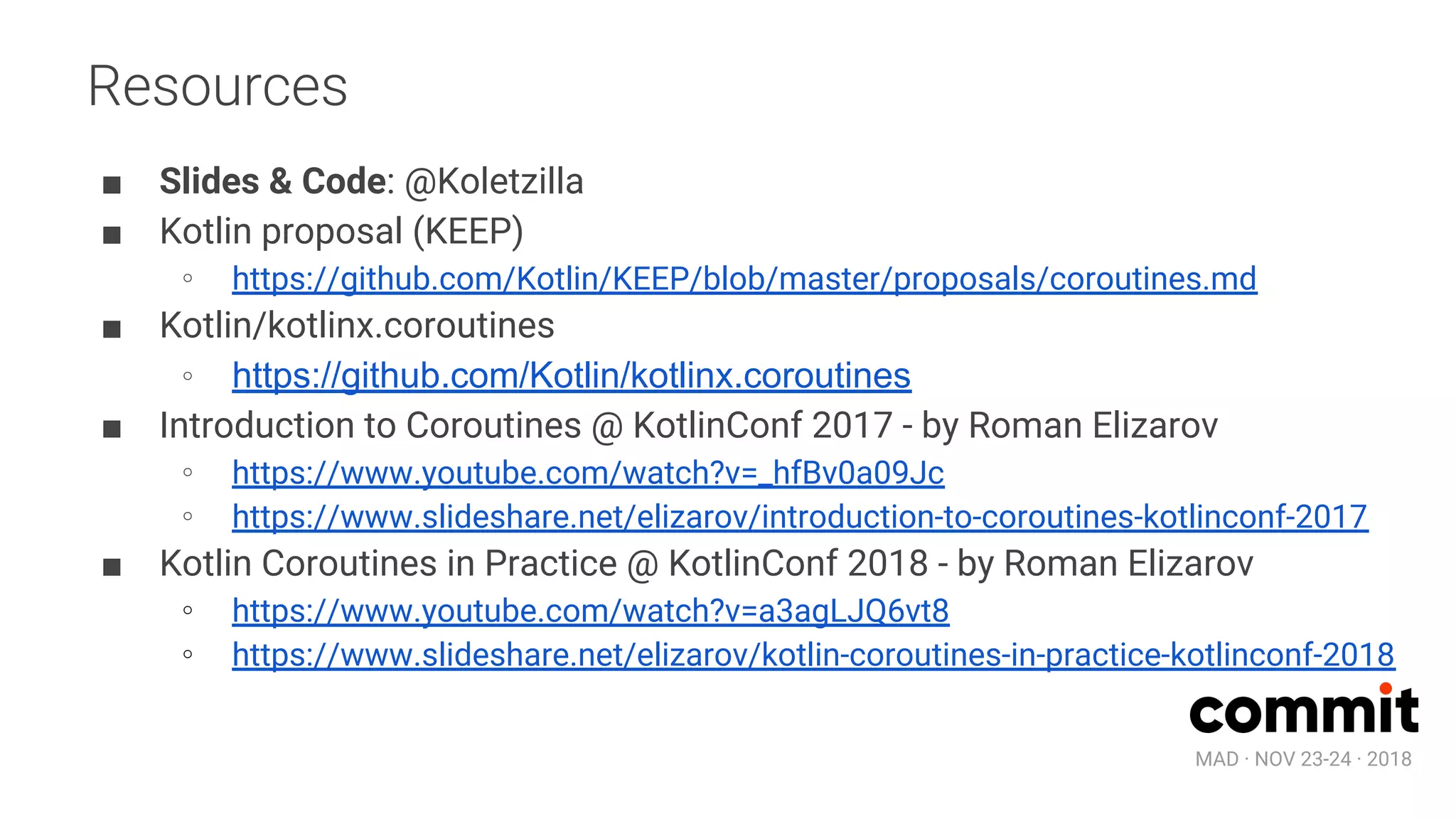Open the introduction-to-coroutines-kotlinconf-2017 SlideShare link
Image resolution: width=1456 pixels, height=819 pixels.
[800, 517]
